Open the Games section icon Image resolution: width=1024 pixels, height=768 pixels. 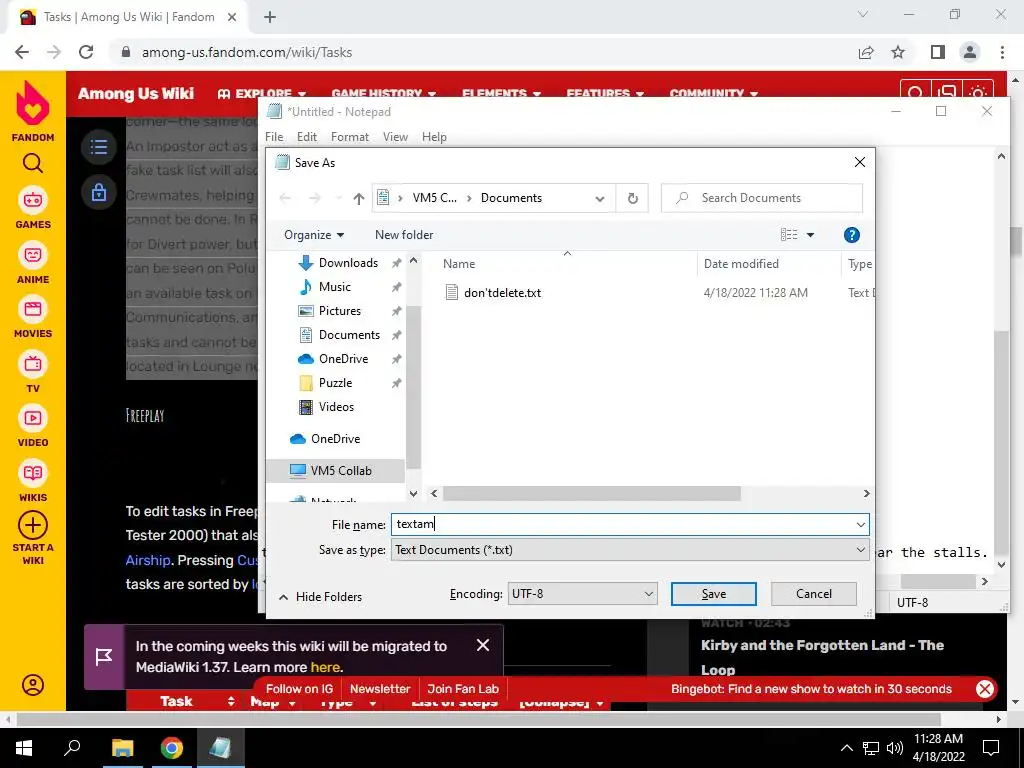33,200
